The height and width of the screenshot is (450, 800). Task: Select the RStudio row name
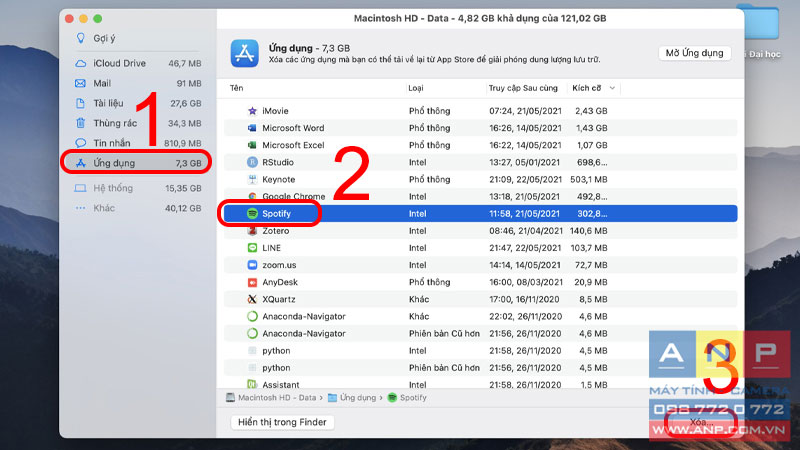[x=278, y=162]
